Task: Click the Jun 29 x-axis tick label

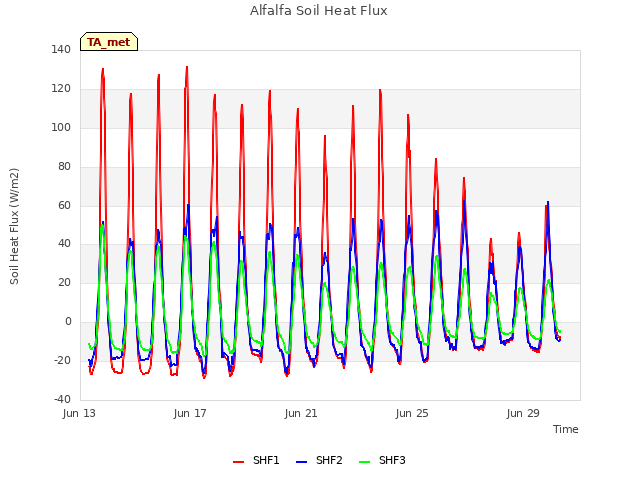Action: click(x=523, y=413)
